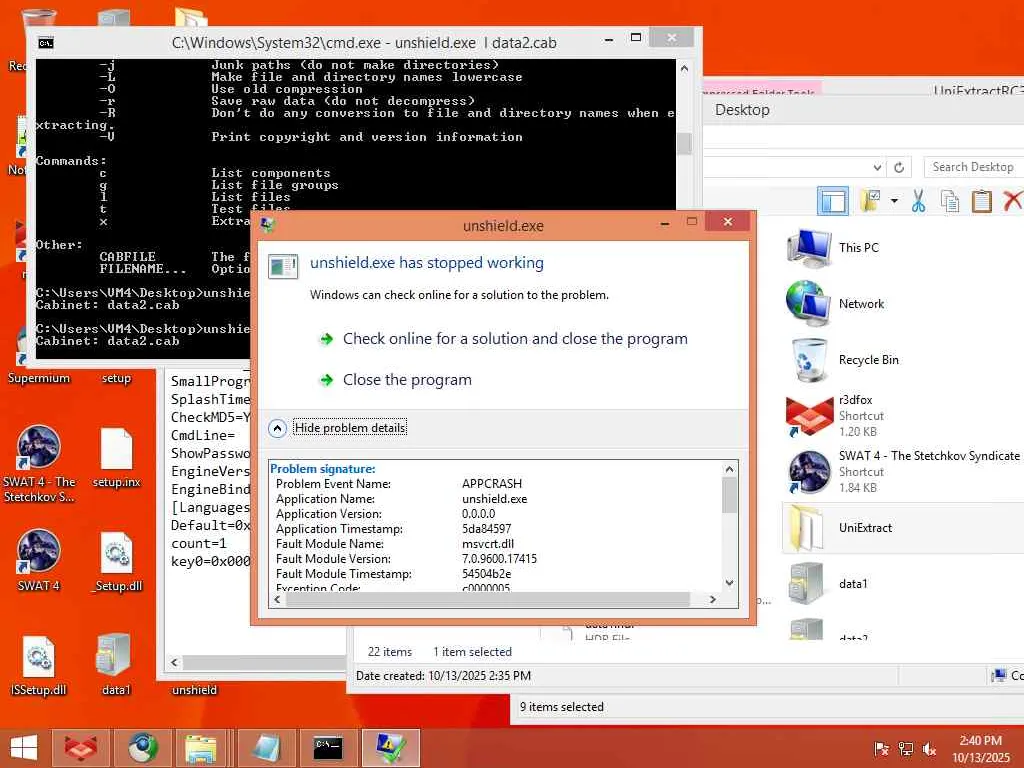Select data1 cabinet on desktop
Image resolution: width=1024 pixels, height=768 pixels.
(x=116, y=664)
